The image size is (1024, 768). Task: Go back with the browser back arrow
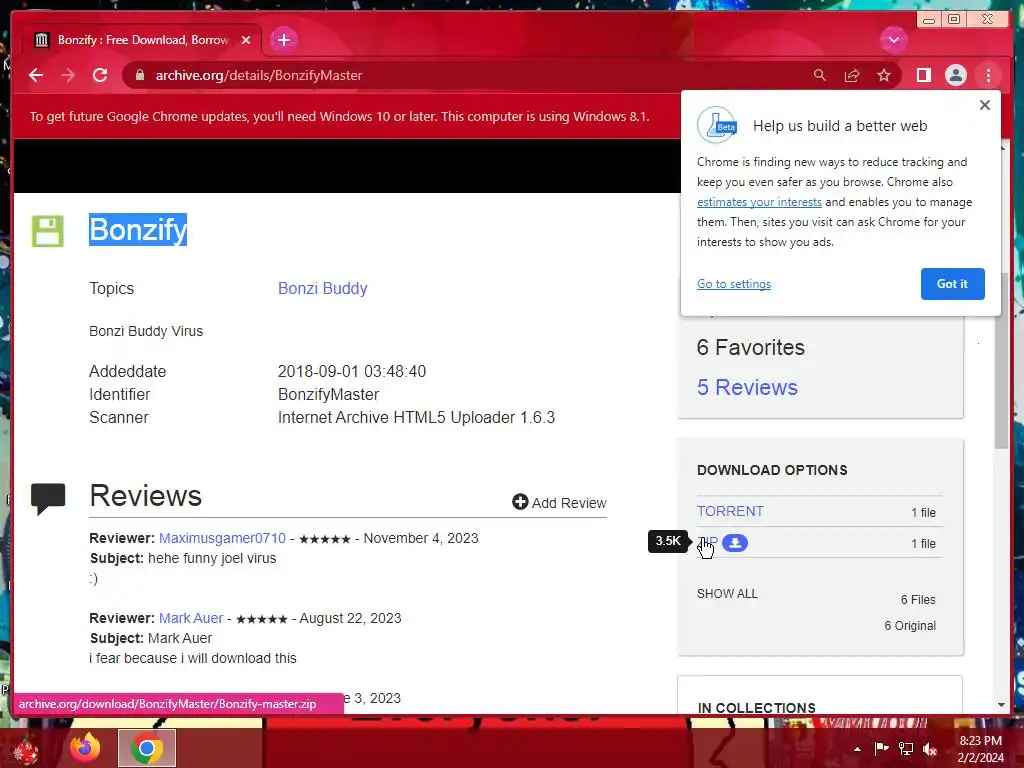click(36, 75)
